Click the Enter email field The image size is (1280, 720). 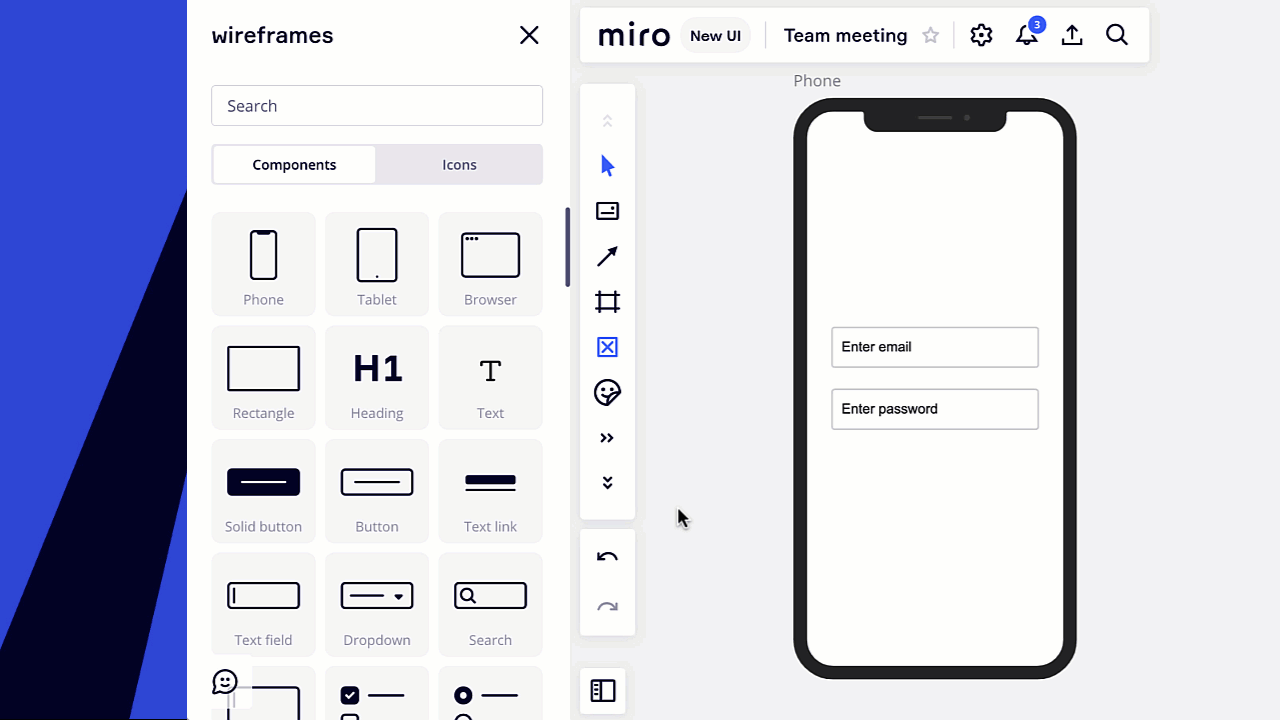[935, 347]
